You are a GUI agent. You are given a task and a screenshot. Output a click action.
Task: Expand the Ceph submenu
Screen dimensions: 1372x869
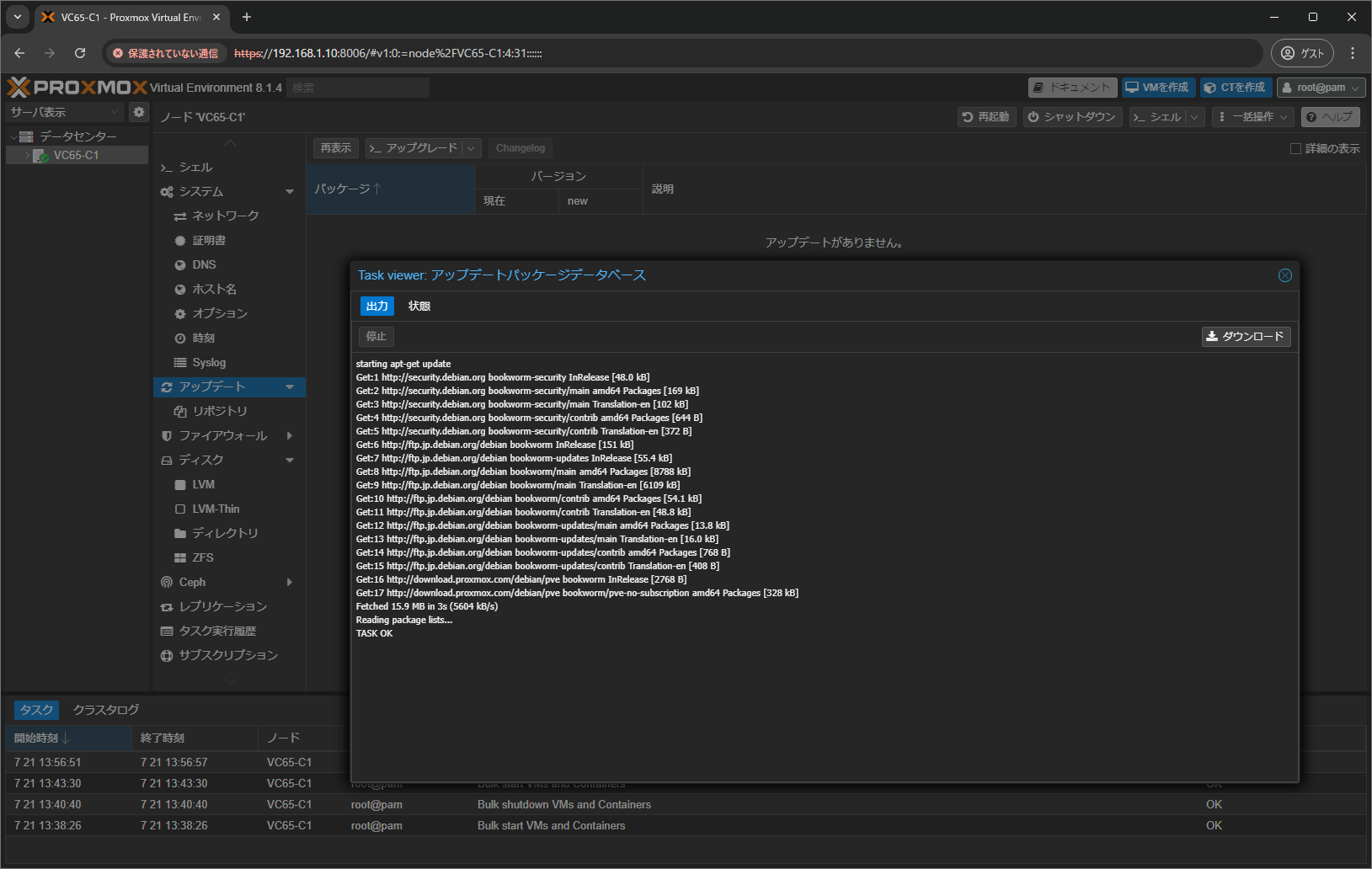[x=290, y=583]
